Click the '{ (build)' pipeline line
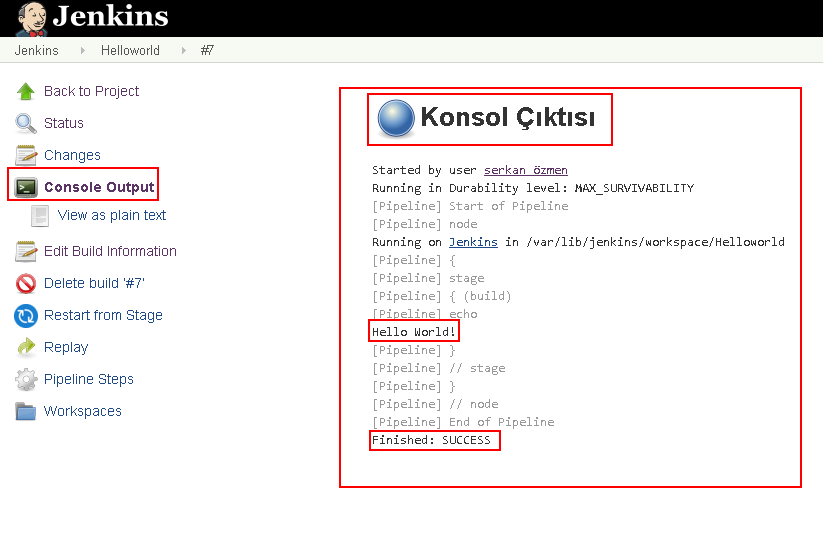Image resolution: width=823 pixels, height=542 pixels. tap(441, 296)
